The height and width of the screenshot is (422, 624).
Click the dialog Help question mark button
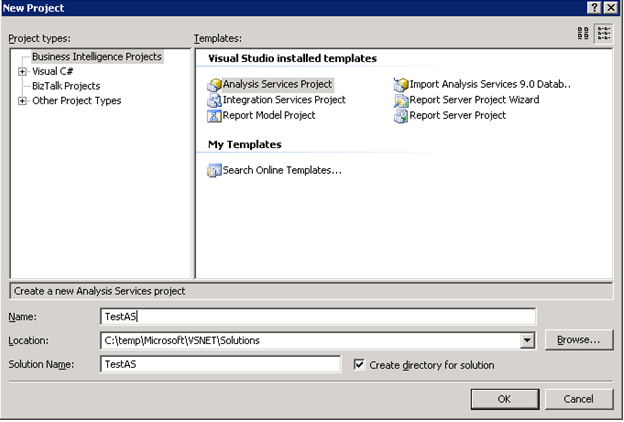pyautogui.click(x=593, y=7)
